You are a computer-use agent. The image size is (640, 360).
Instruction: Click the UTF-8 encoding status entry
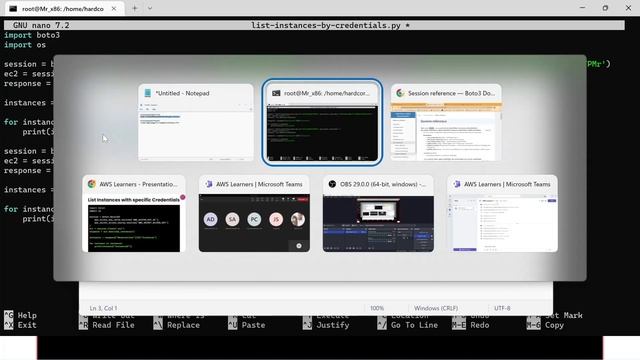(502, 308)
